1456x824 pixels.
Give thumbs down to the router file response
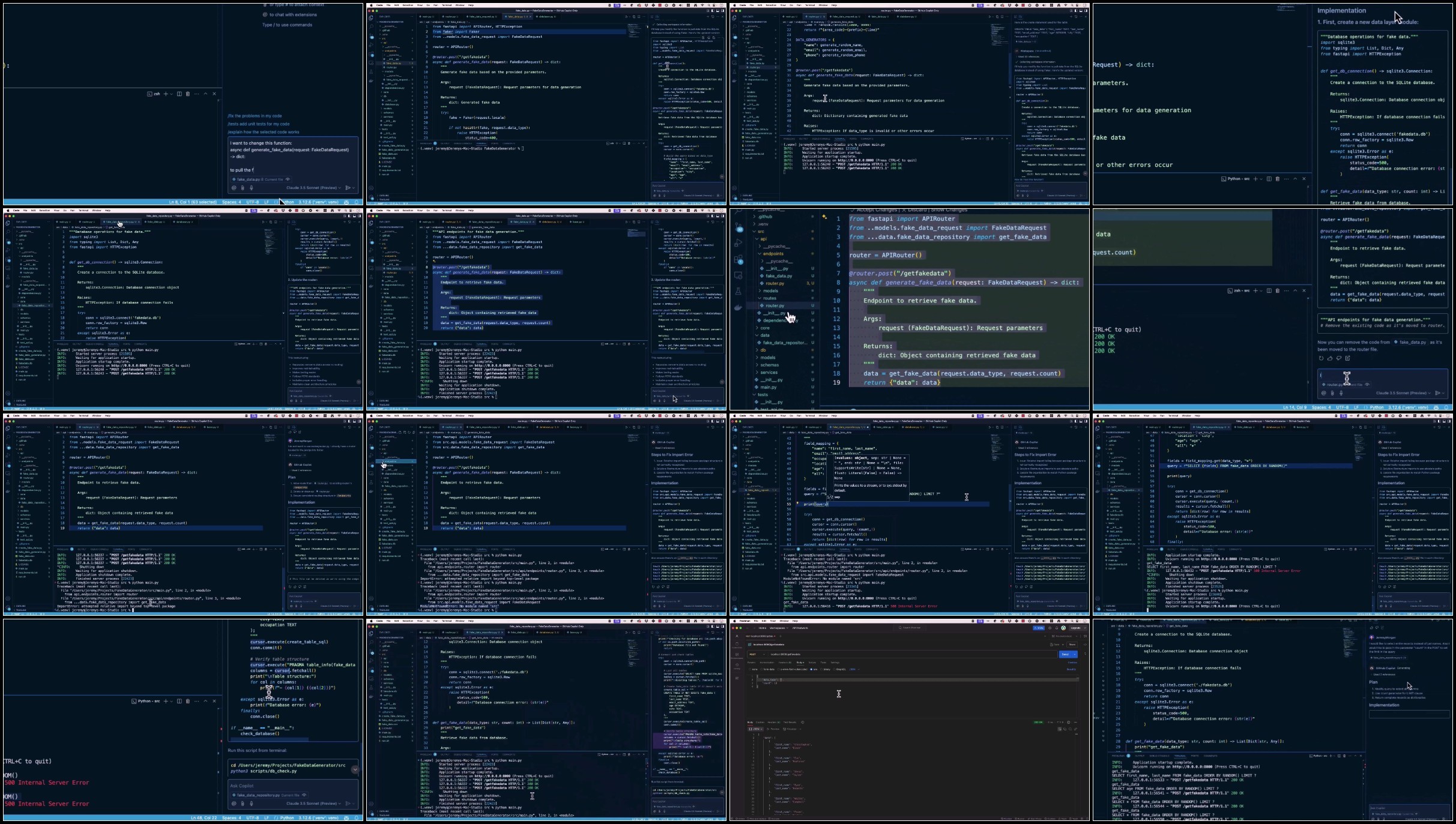click(1339, 358)
